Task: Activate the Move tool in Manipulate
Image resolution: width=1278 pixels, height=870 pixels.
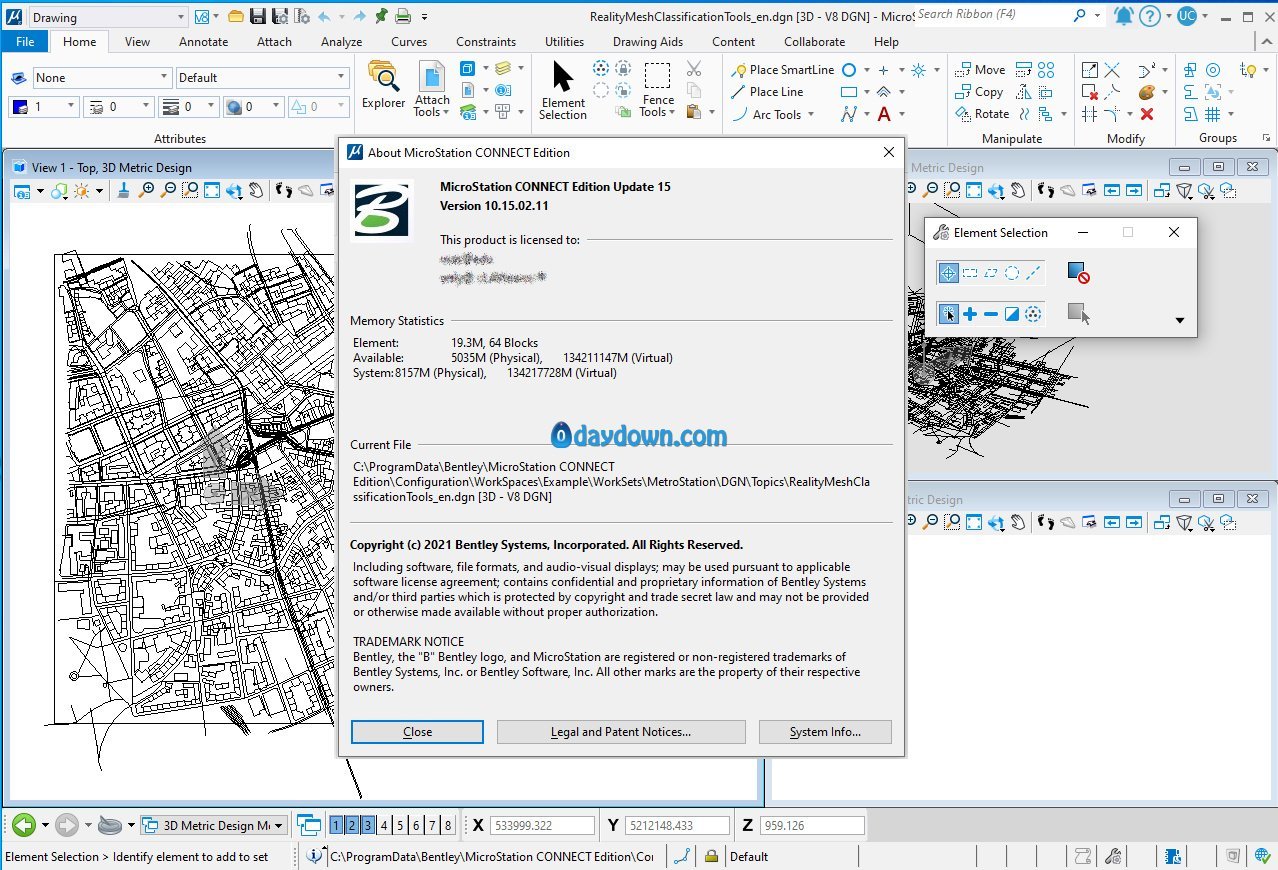Action: point(980,70)
